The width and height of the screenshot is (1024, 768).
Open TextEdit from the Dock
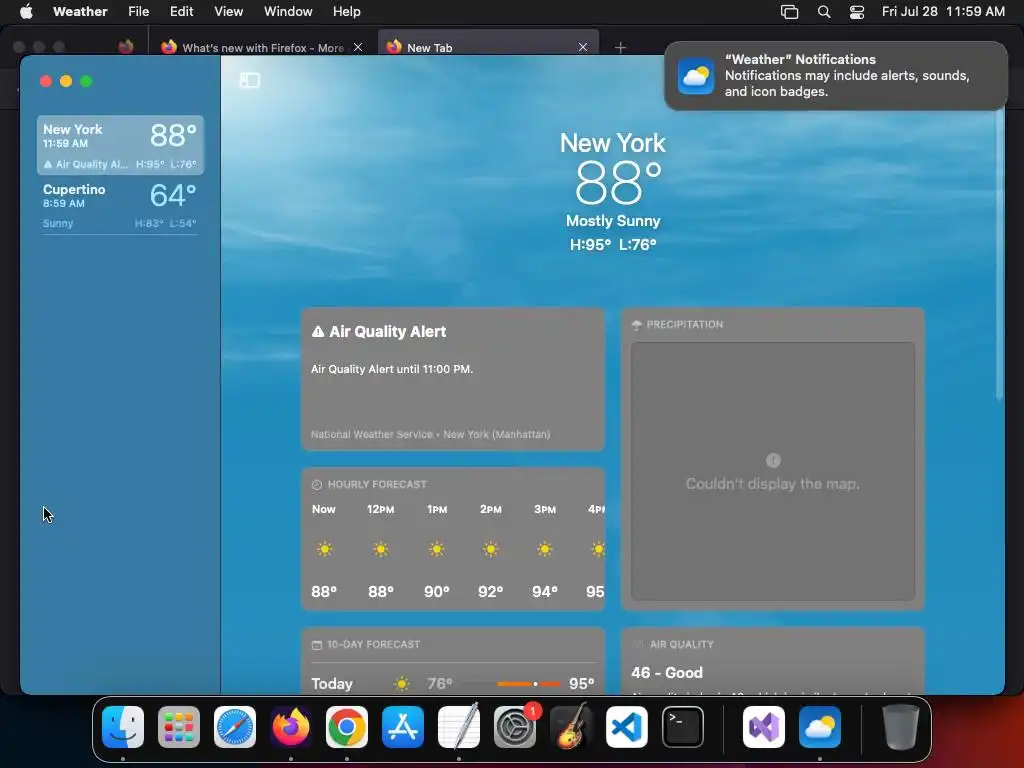click(x=459, y=727)
